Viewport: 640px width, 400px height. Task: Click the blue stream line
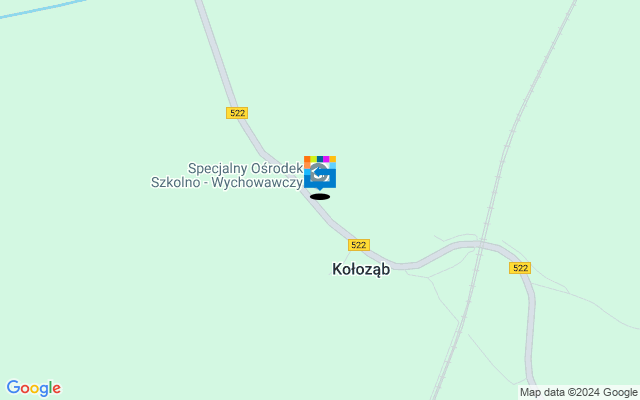[x=41, y=9]
